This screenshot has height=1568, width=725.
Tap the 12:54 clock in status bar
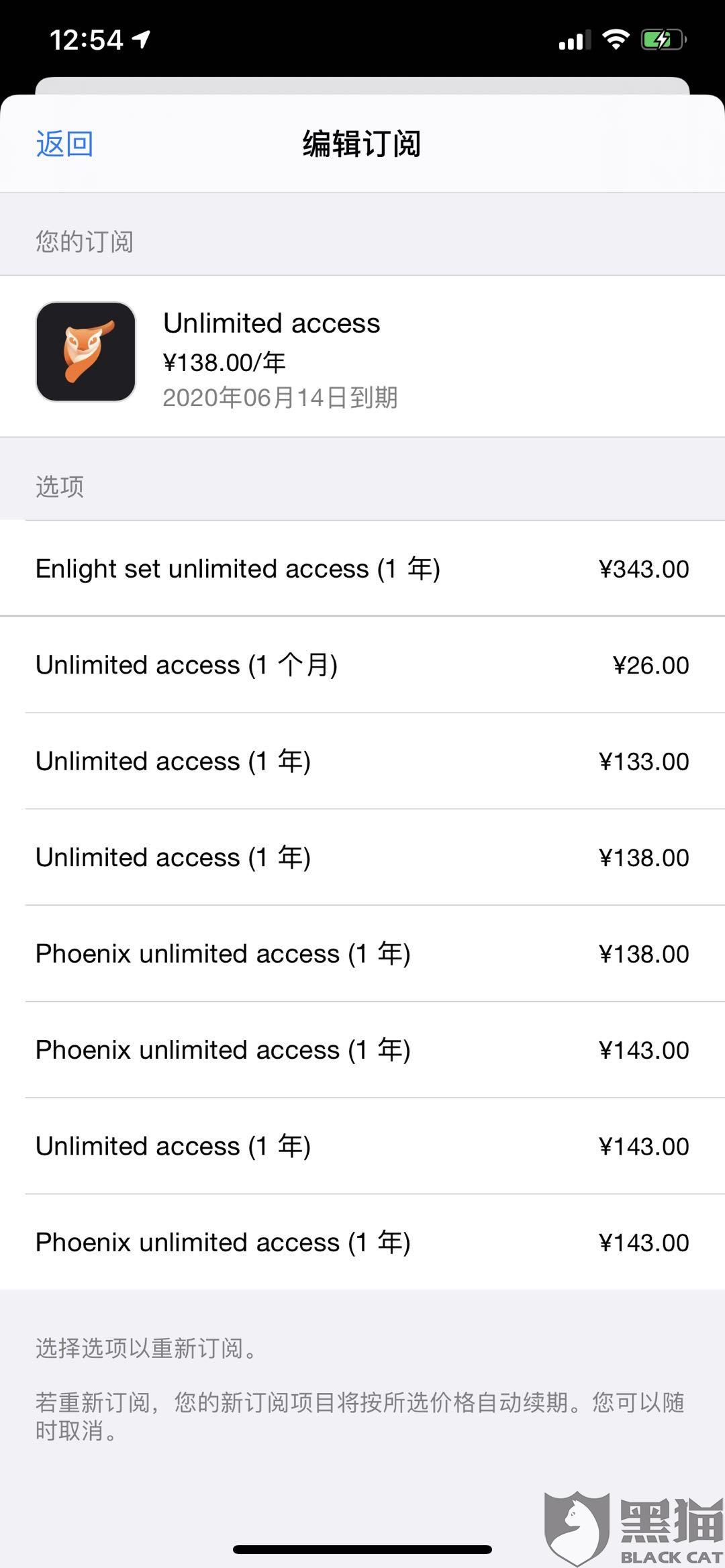pos(86,40)
